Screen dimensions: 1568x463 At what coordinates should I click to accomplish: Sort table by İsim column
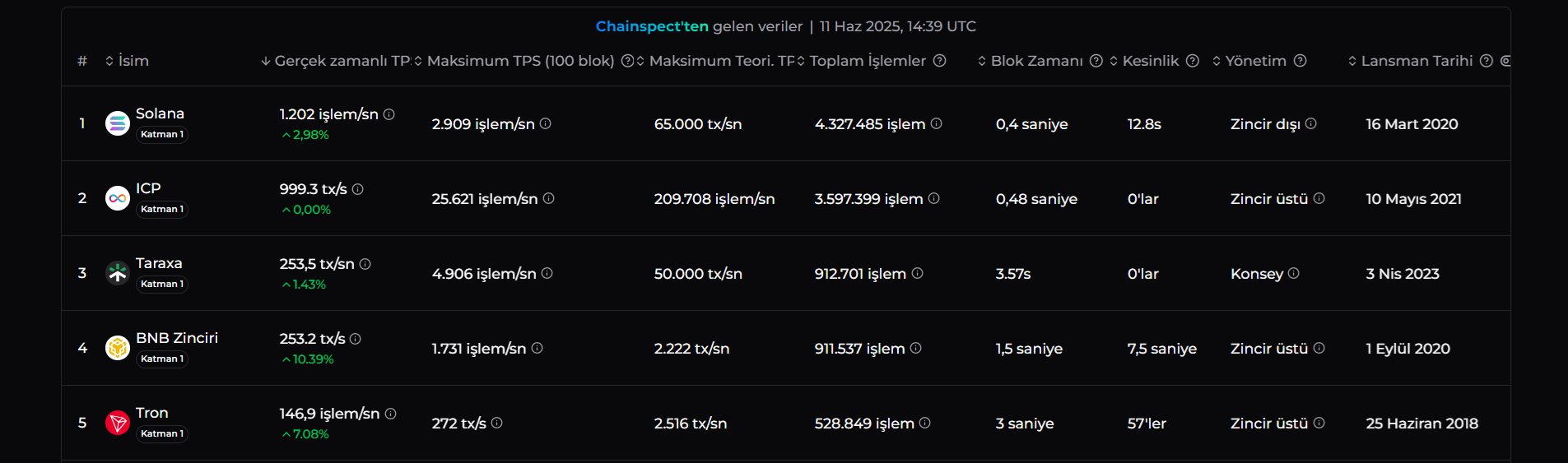tap(128, 61)
